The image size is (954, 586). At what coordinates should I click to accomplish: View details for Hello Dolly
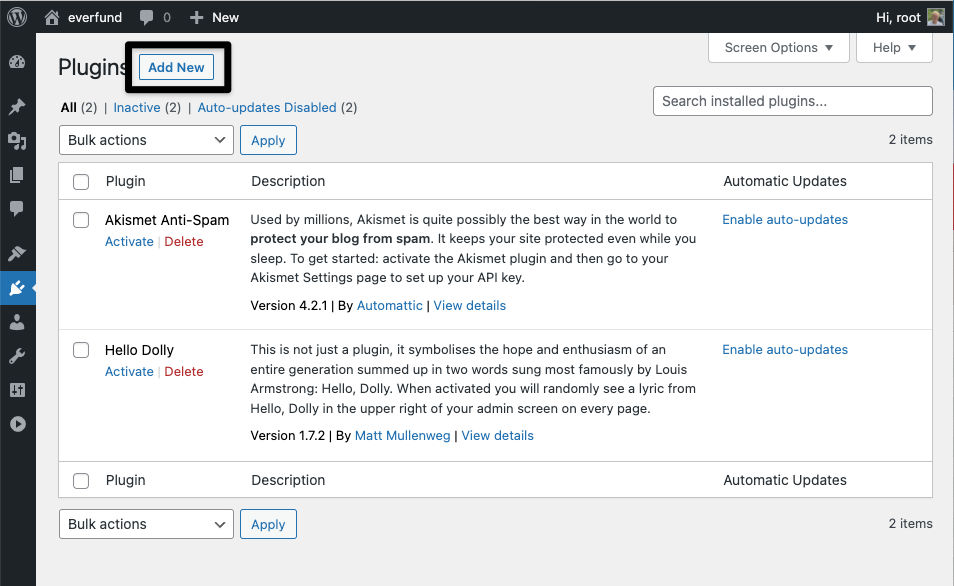[x=497, y=436]
